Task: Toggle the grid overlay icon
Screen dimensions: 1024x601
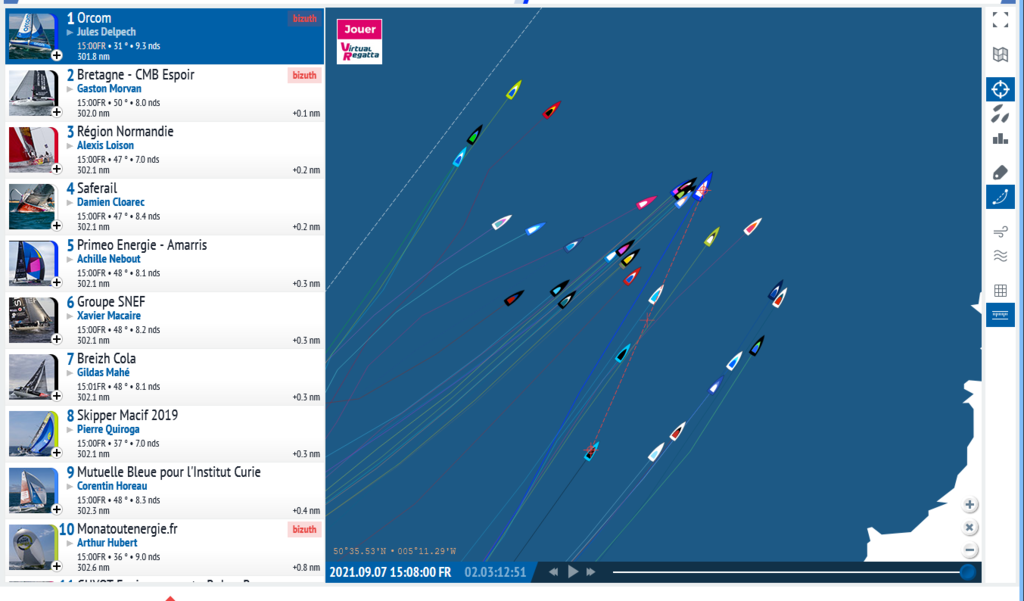Action: [x=1000, y=290]
